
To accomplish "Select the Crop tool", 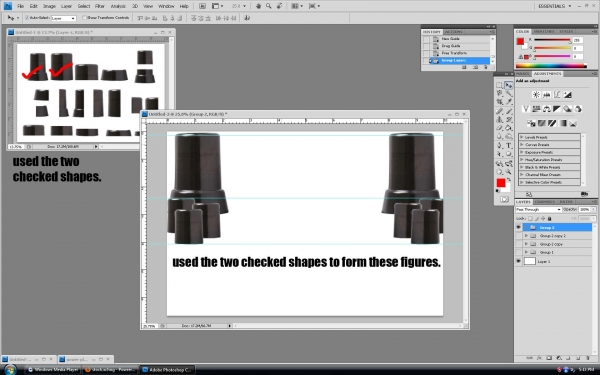I will tap(499, 101).
